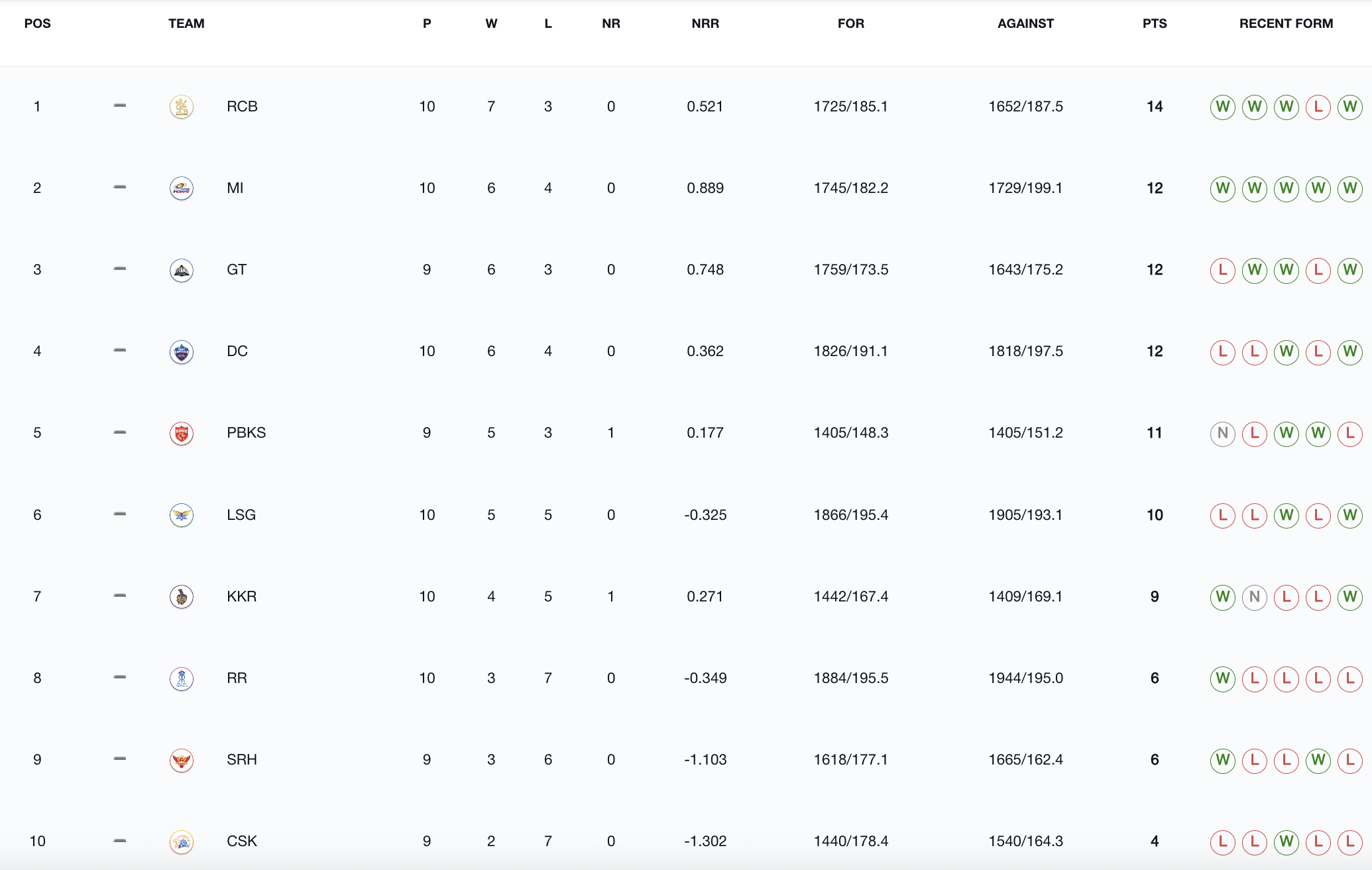Image resolution: width=1372 pixels, height=870 pixels.
Task: Click the KKR team logo
Action: 181,597
